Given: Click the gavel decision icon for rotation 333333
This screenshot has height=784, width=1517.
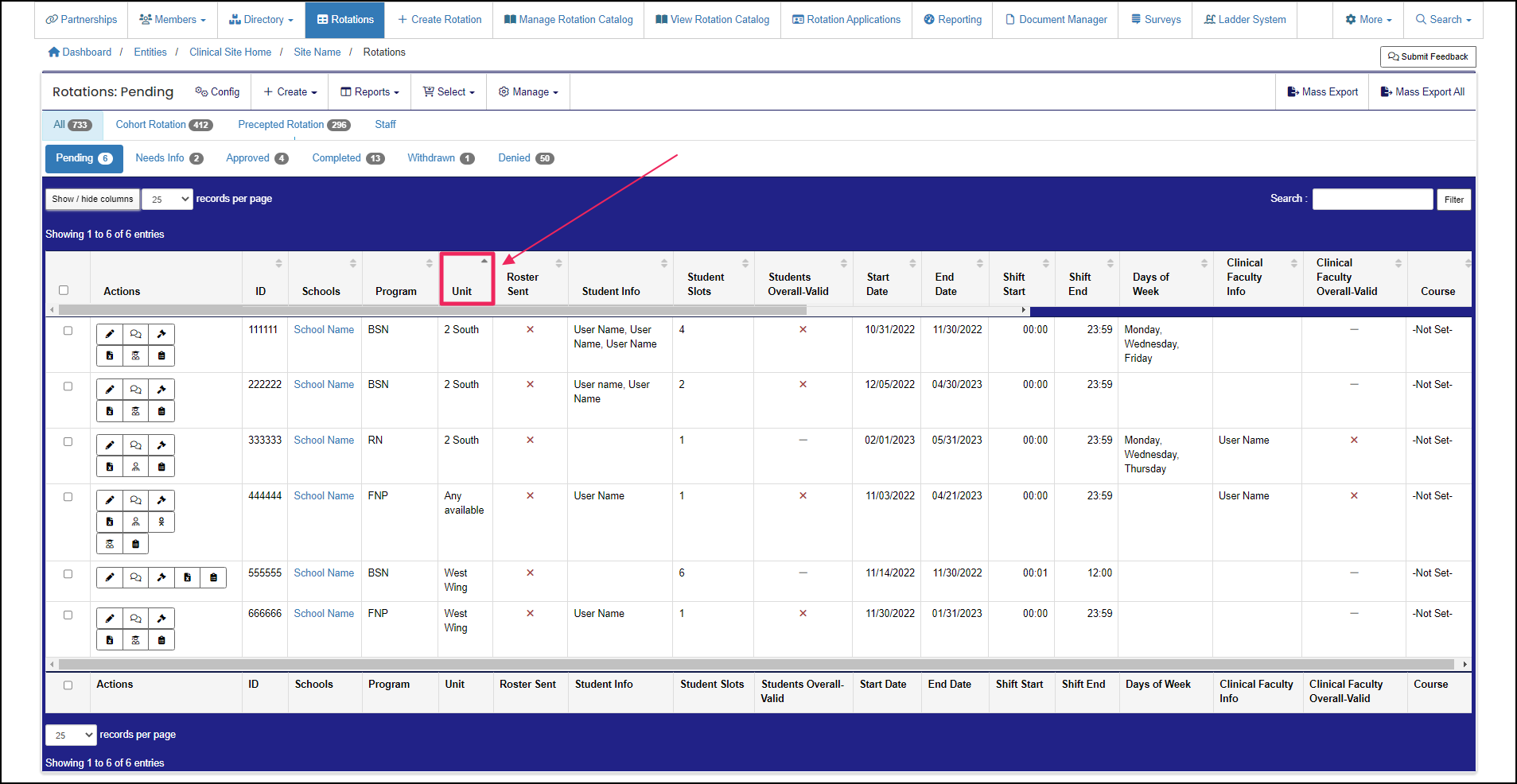Looking at the screenshot, I should [x=161, y=444].
